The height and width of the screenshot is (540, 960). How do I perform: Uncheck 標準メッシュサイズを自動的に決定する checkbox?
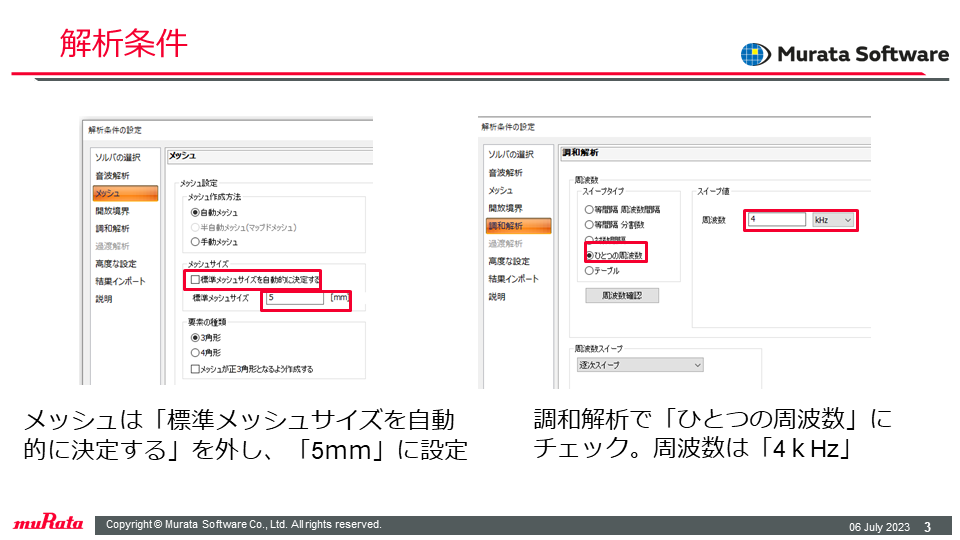[195, 280]
